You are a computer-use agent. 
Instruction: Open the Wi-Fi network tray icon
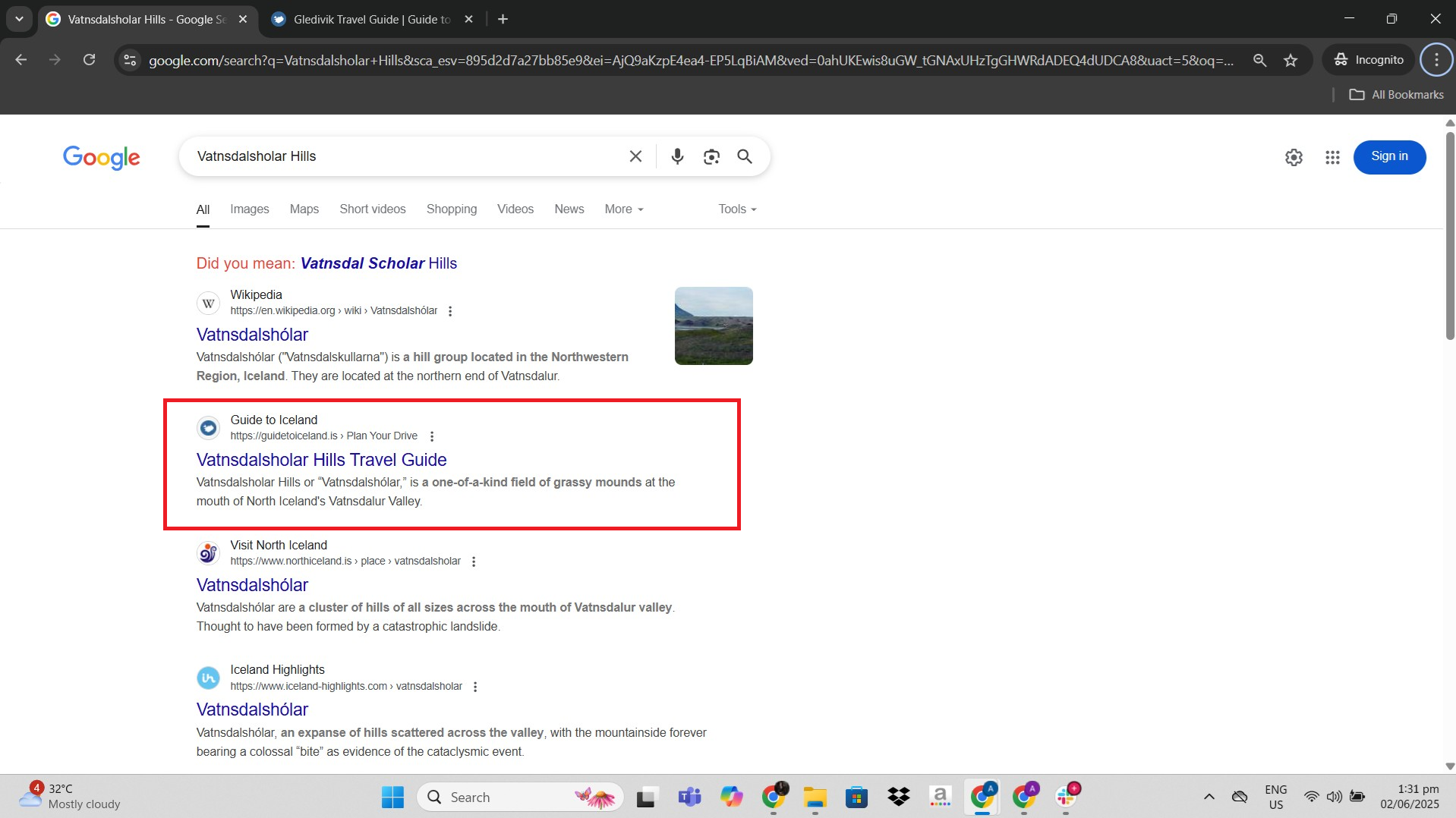pyautogui.click(x=1311, y=797)
